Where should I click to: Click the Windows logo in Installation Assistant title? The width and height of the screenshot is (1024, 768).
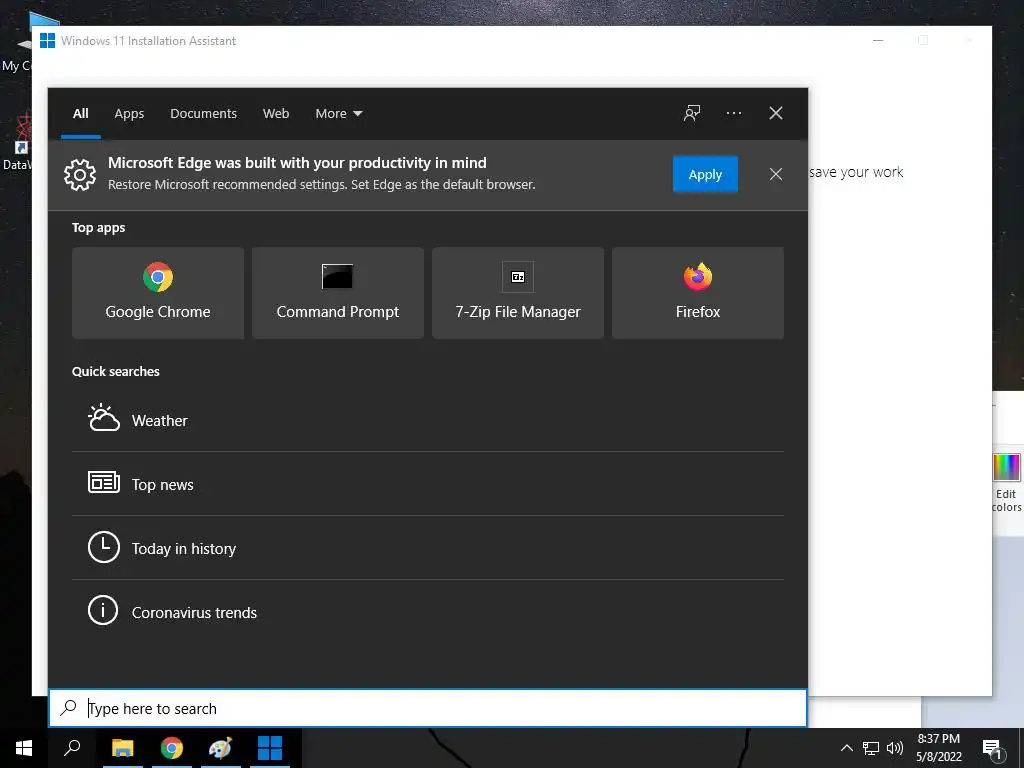(x=48, y=40)
